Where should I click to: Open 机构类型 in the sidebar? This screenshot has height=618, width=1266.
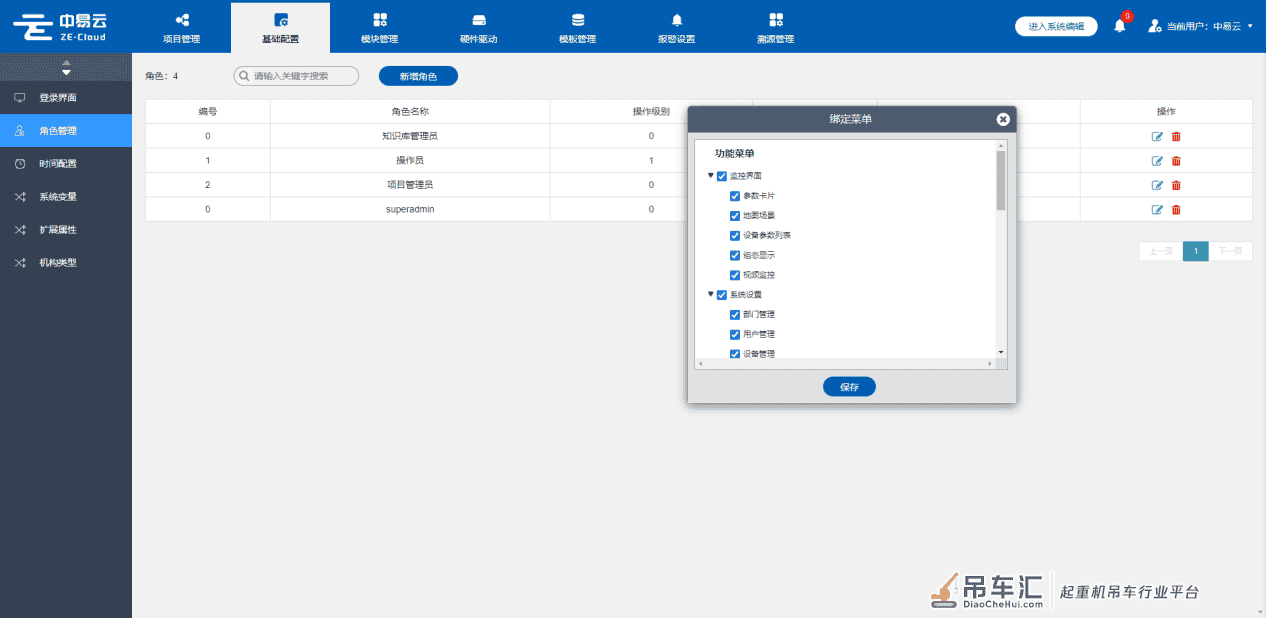point(66,263)
